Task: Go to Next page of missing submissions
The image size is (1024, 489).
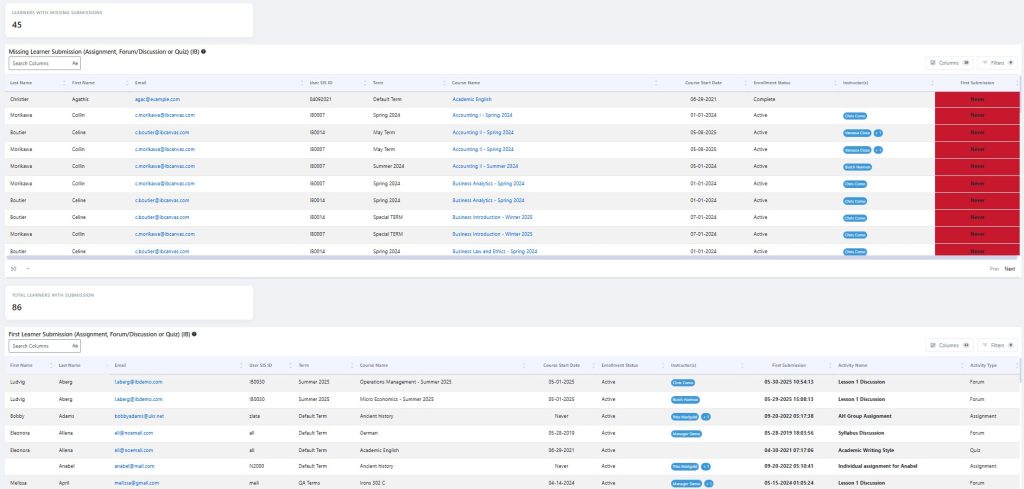Action: (1010, 269)
